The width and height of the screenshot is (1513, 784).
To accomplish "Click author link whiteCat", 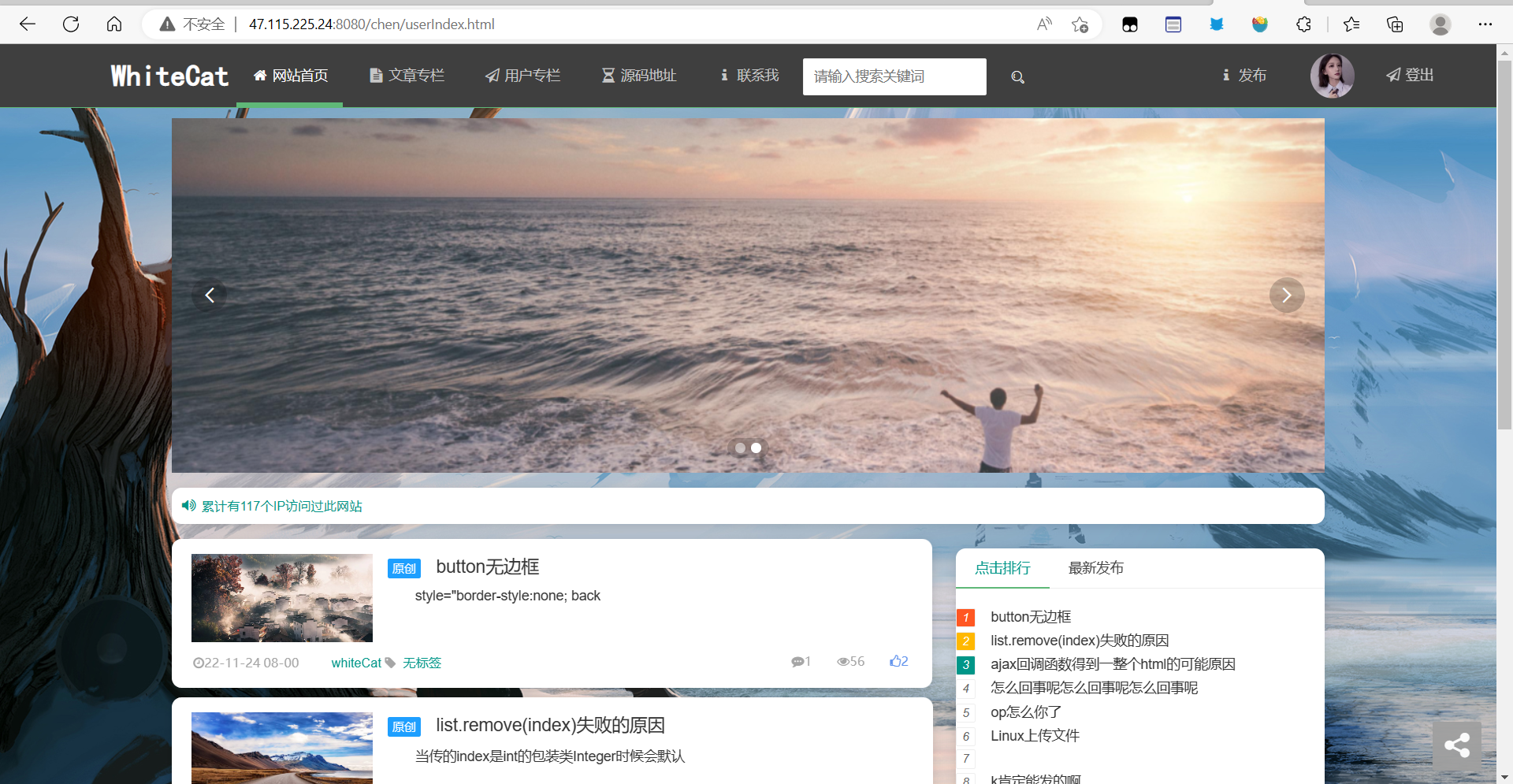I will (356, 663).
